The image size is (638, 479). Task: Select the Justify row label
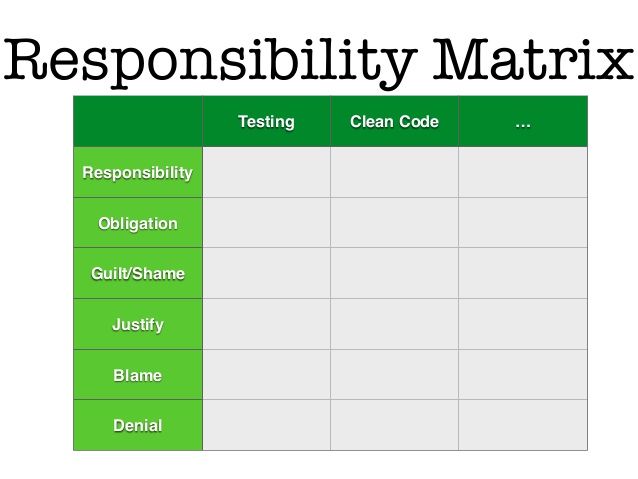point(138,324)
